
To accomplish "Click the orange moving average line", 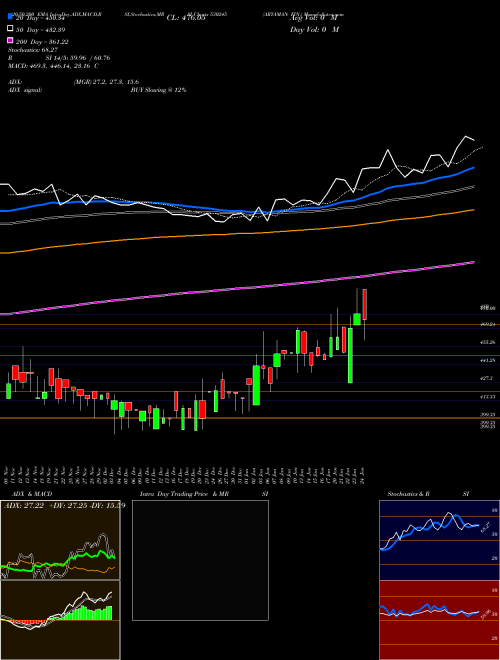I will coord(237,234).
